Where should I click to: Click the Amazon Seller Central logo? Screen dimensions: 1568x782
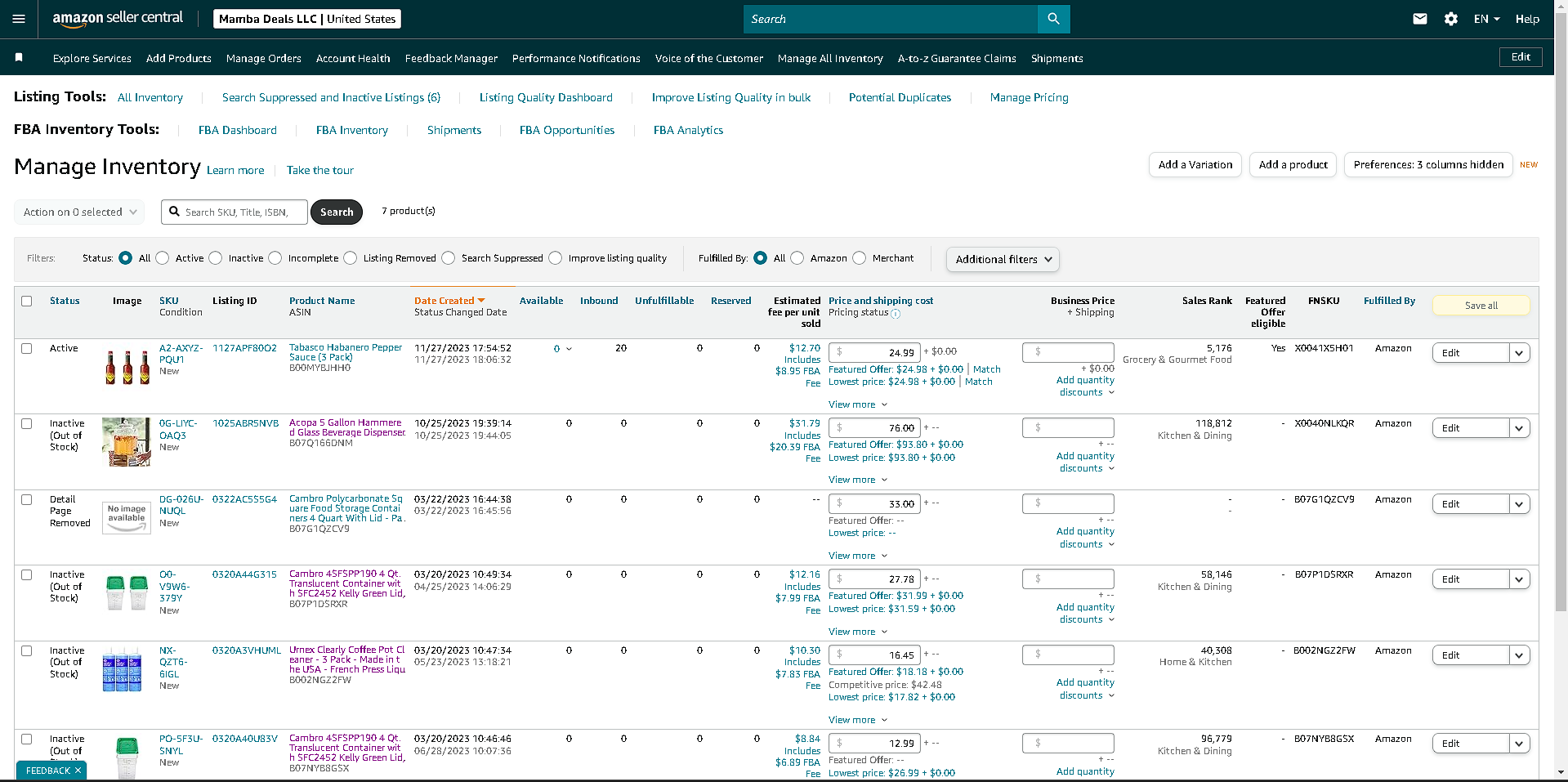(x=118, y=19)
